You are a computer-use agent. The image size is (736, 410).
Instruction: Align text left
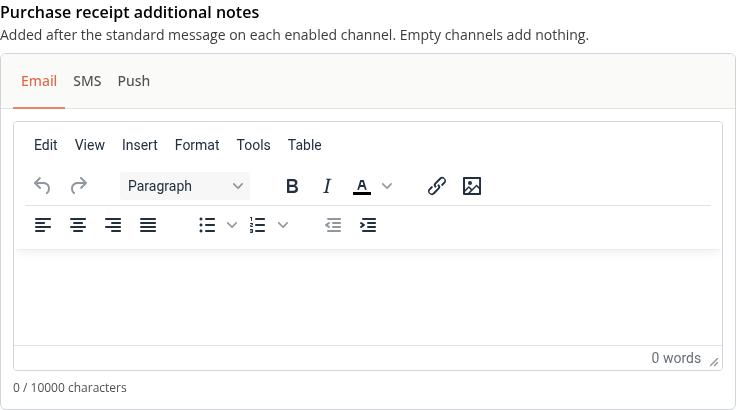point(43,225)
